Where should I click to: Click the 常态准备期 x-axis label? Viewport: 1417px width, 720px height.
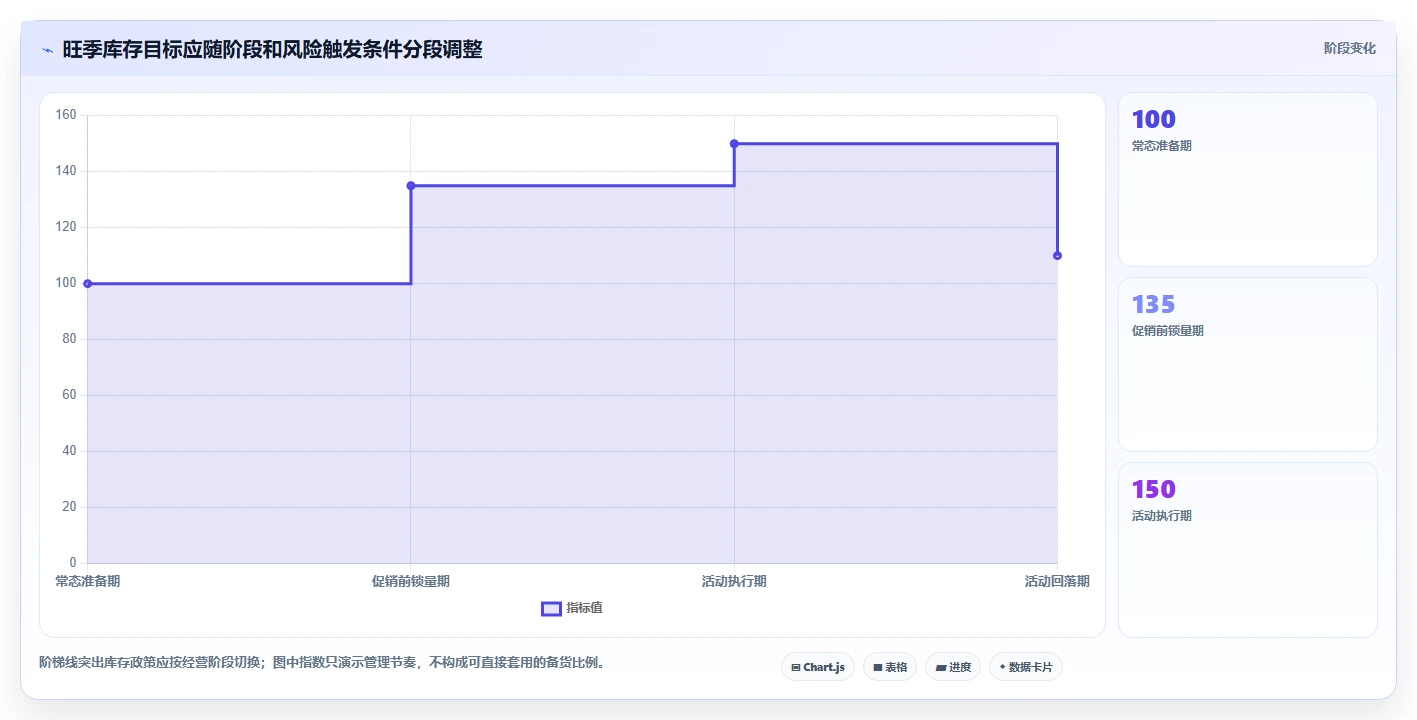[x=88, y=582]
